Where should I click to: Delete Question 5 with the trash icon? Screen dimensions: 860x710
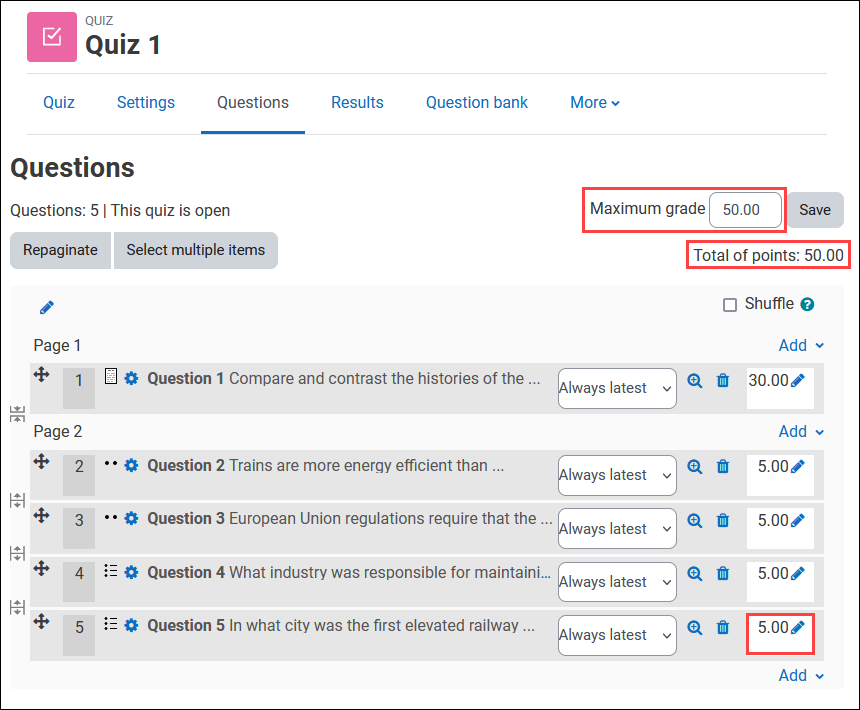click(x=723, y=627)
